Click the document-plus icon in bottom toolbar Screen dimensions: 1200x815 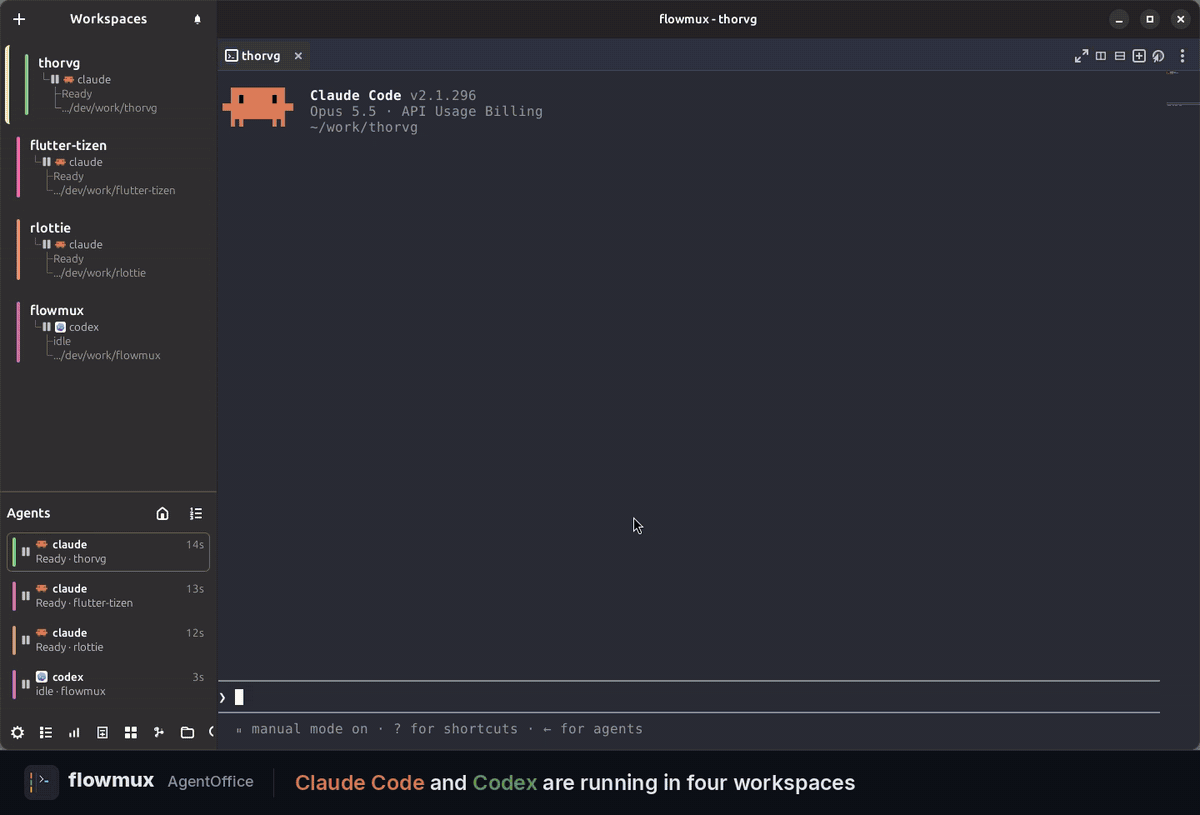[x=102, y=732]
